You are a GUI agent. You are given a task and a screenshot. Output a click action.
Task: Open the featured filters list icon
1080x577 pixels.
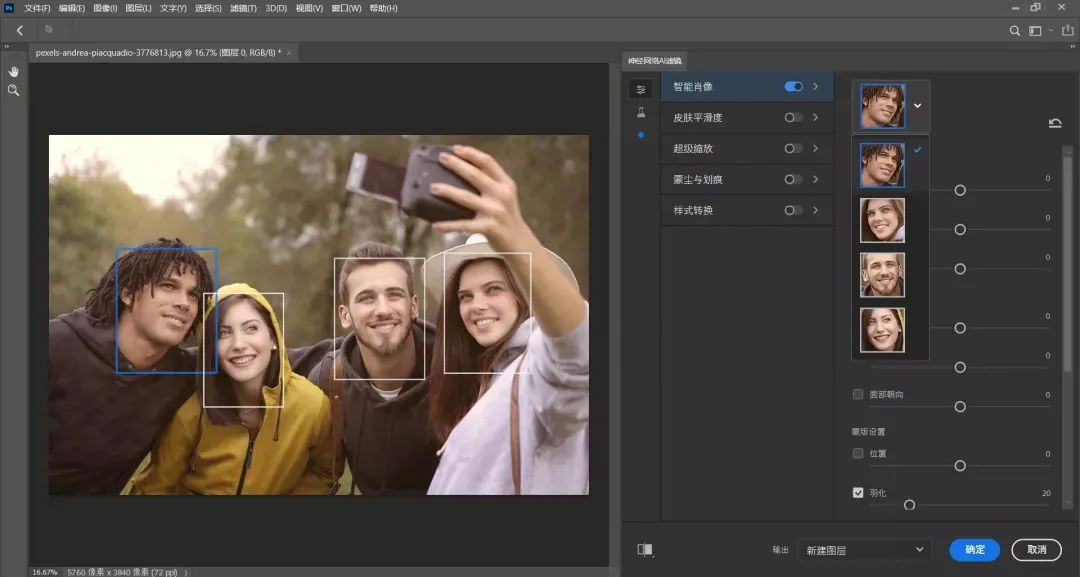click(641, 89)
